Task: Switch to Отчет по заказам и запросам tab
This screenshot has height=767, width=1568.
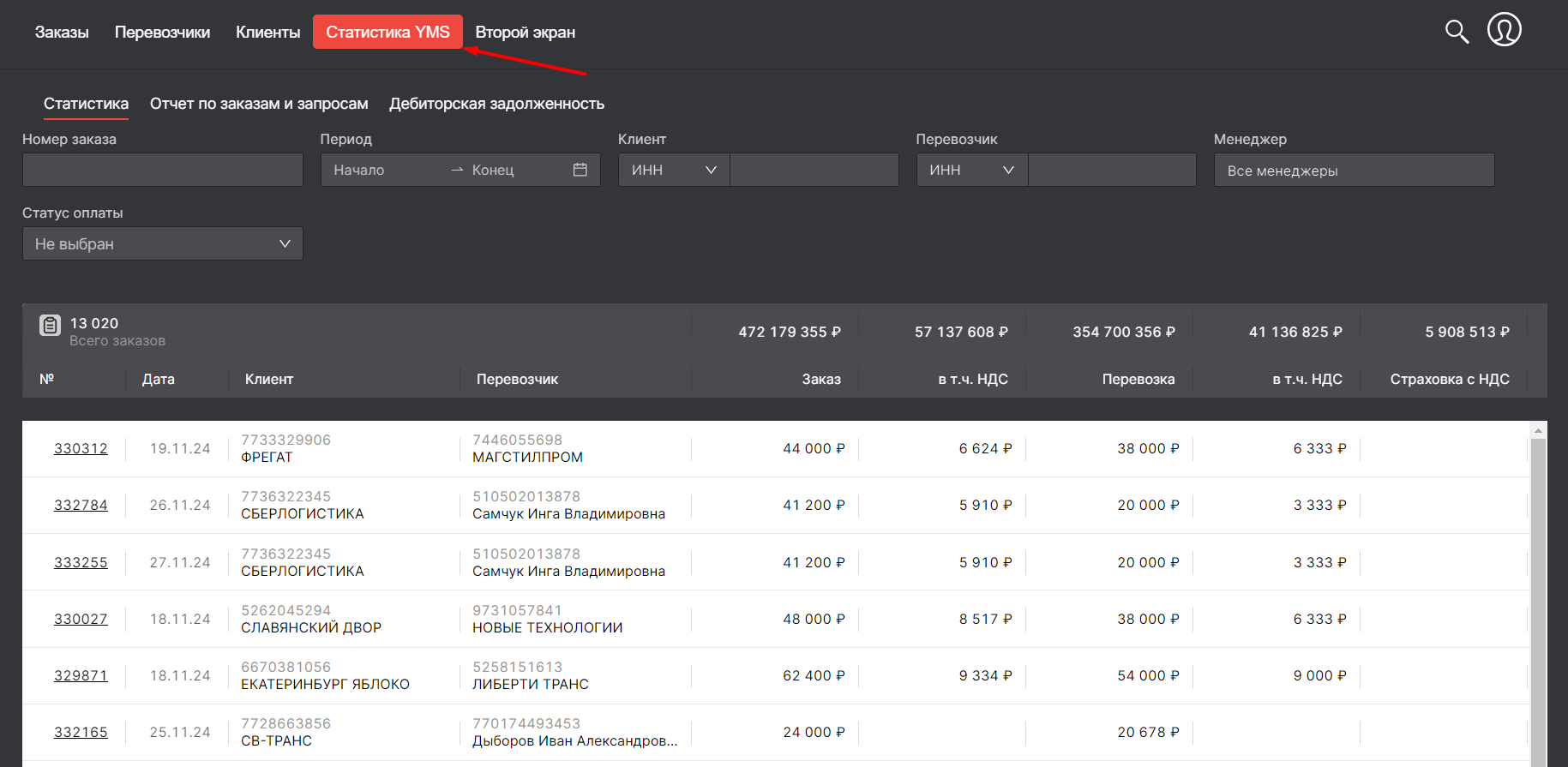Action: 259,104
